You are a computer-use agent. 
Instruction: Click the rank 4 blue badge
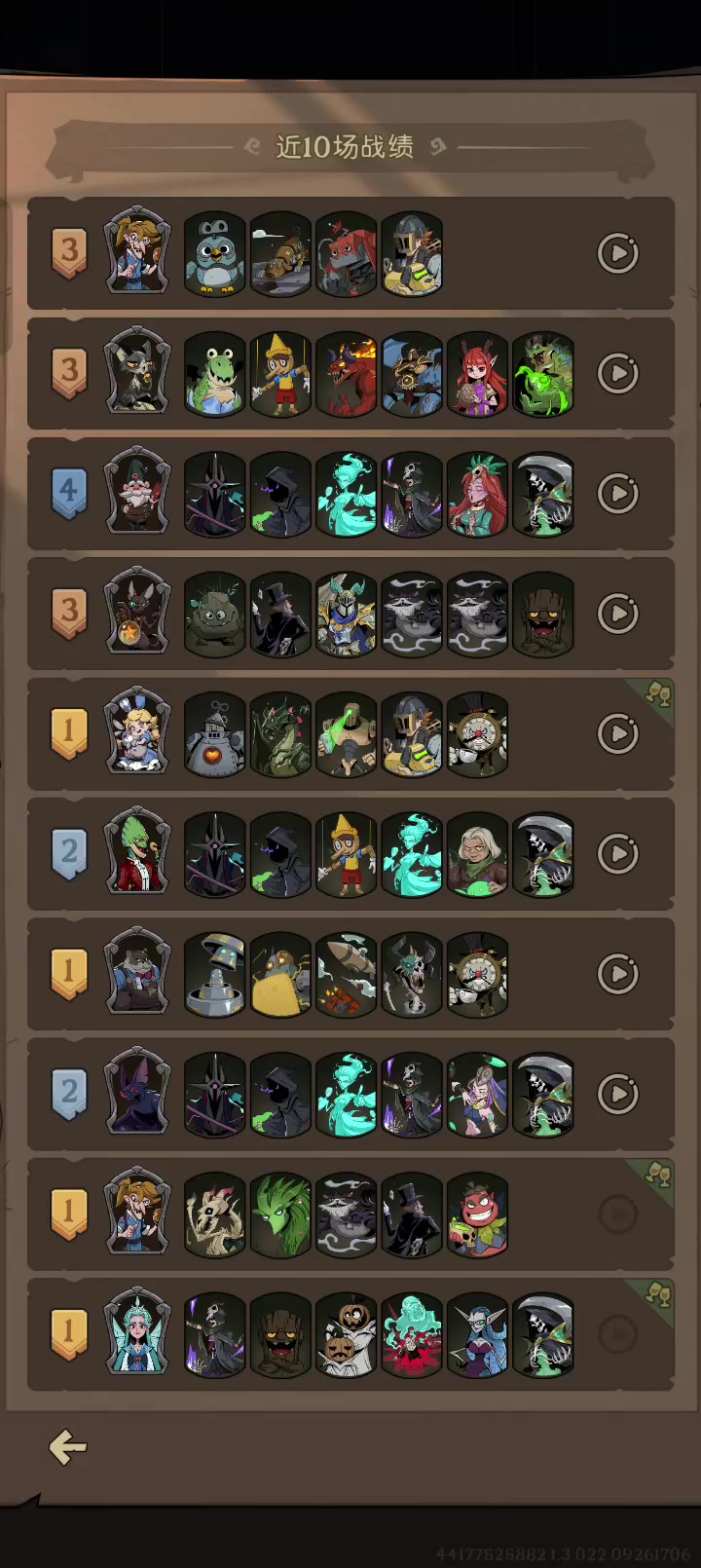click(68, 493)
